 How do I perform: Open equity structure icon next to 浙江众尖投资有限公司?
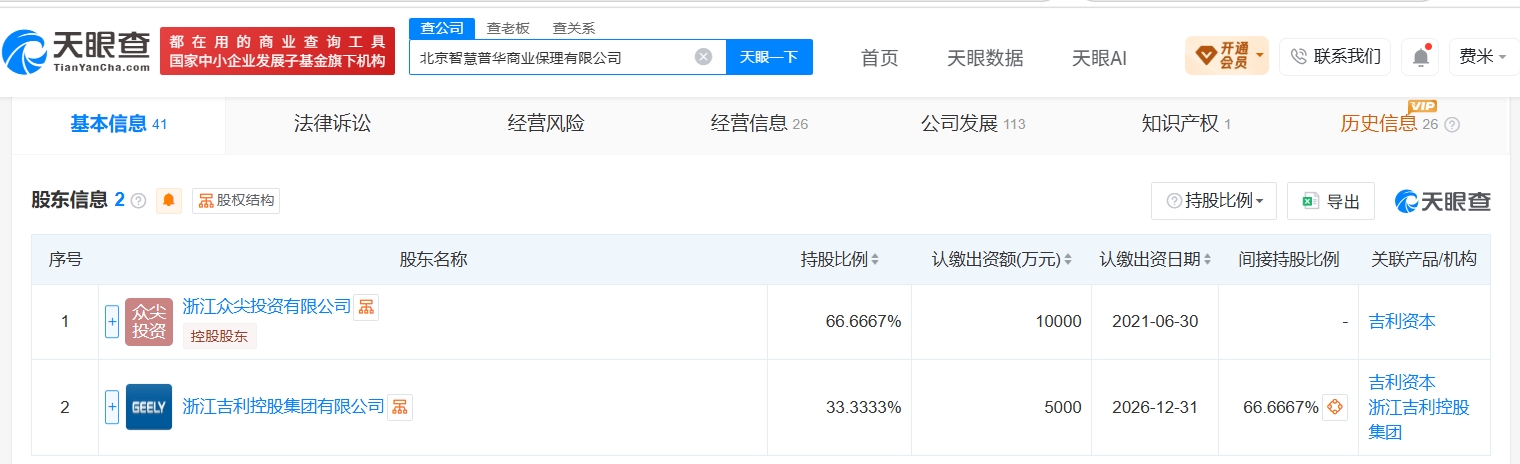coord(366,307)
